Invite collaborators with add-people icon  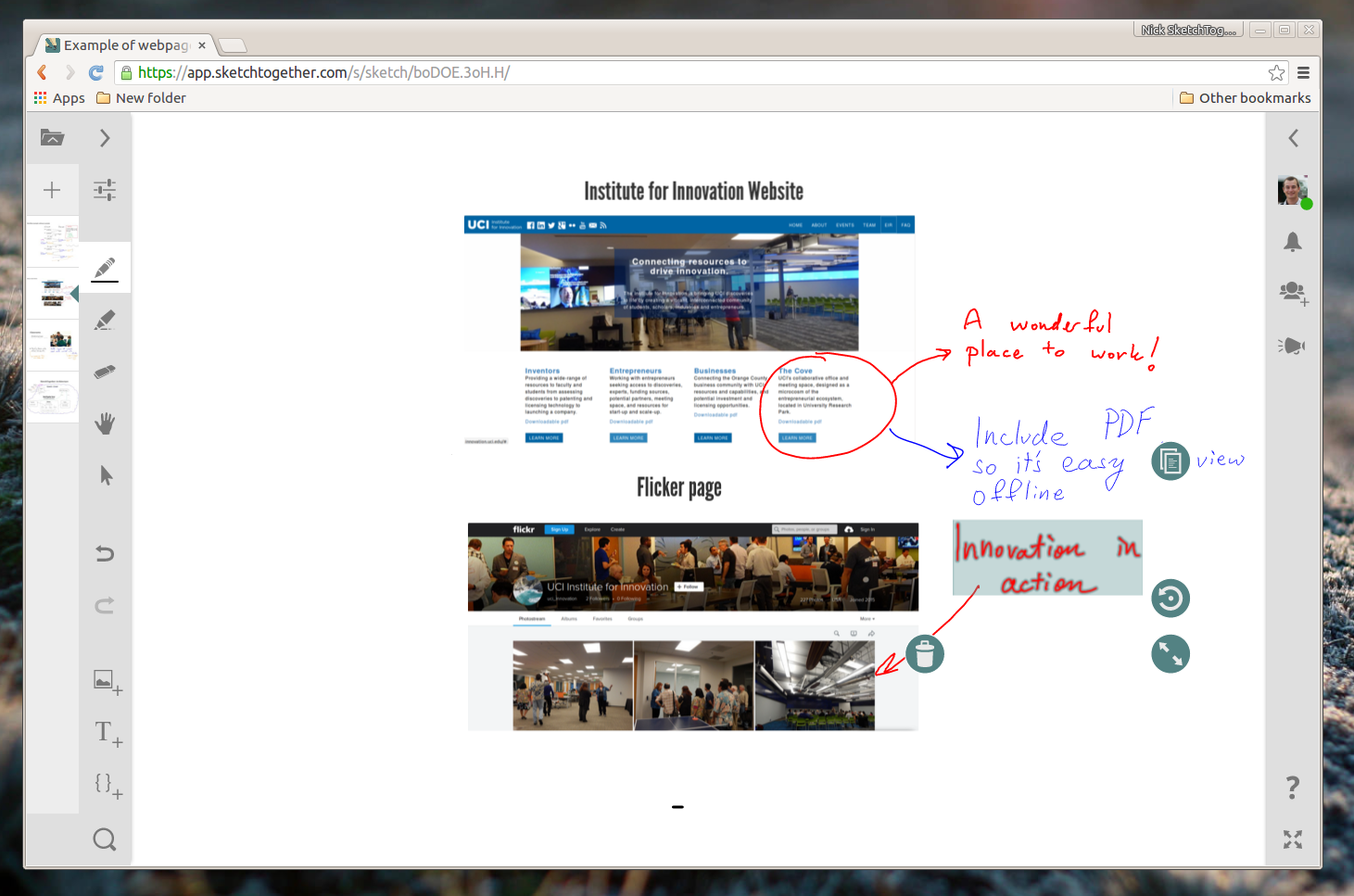1294,294
